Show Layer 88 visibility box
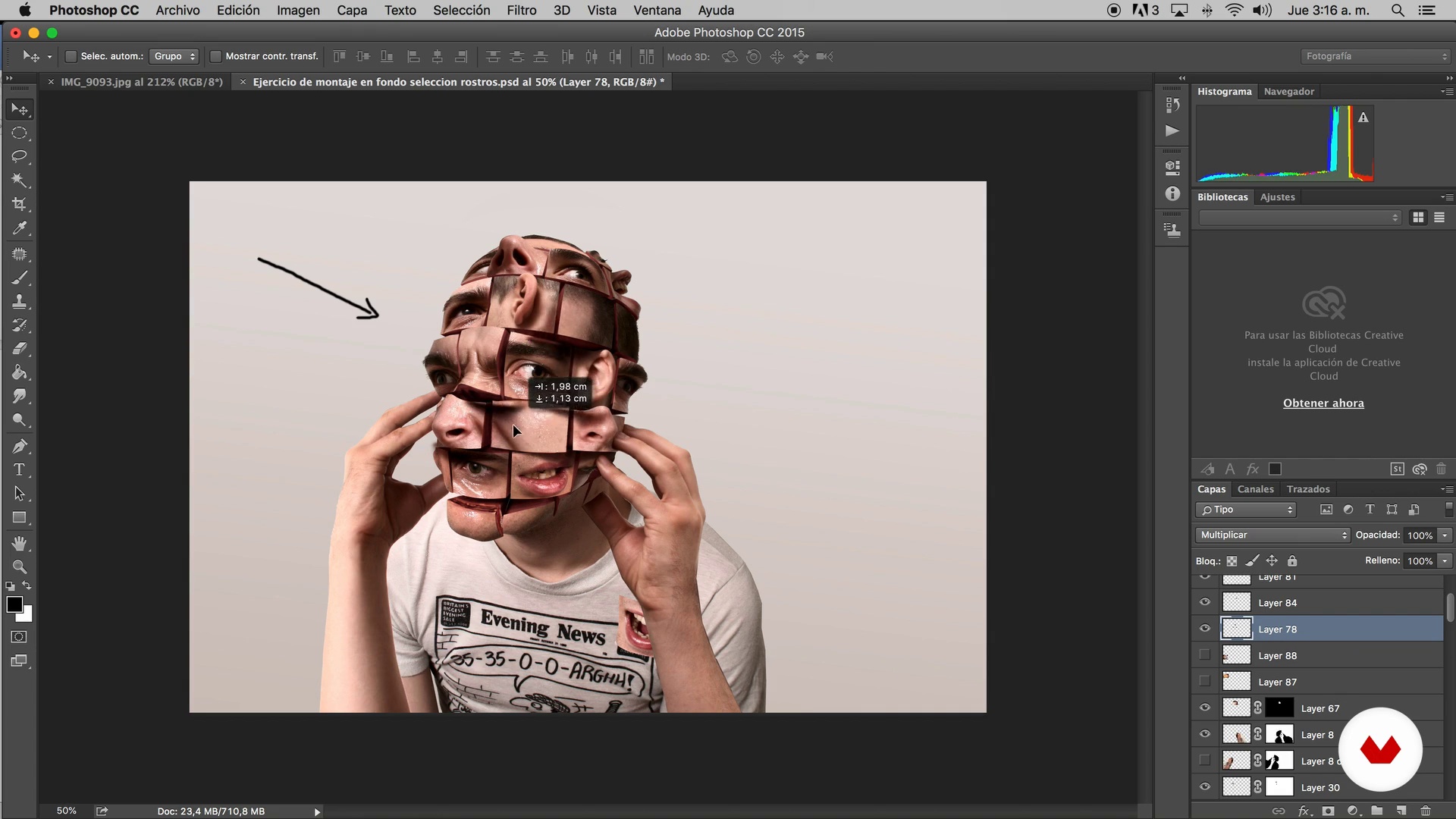 (x=1205, y=654)
